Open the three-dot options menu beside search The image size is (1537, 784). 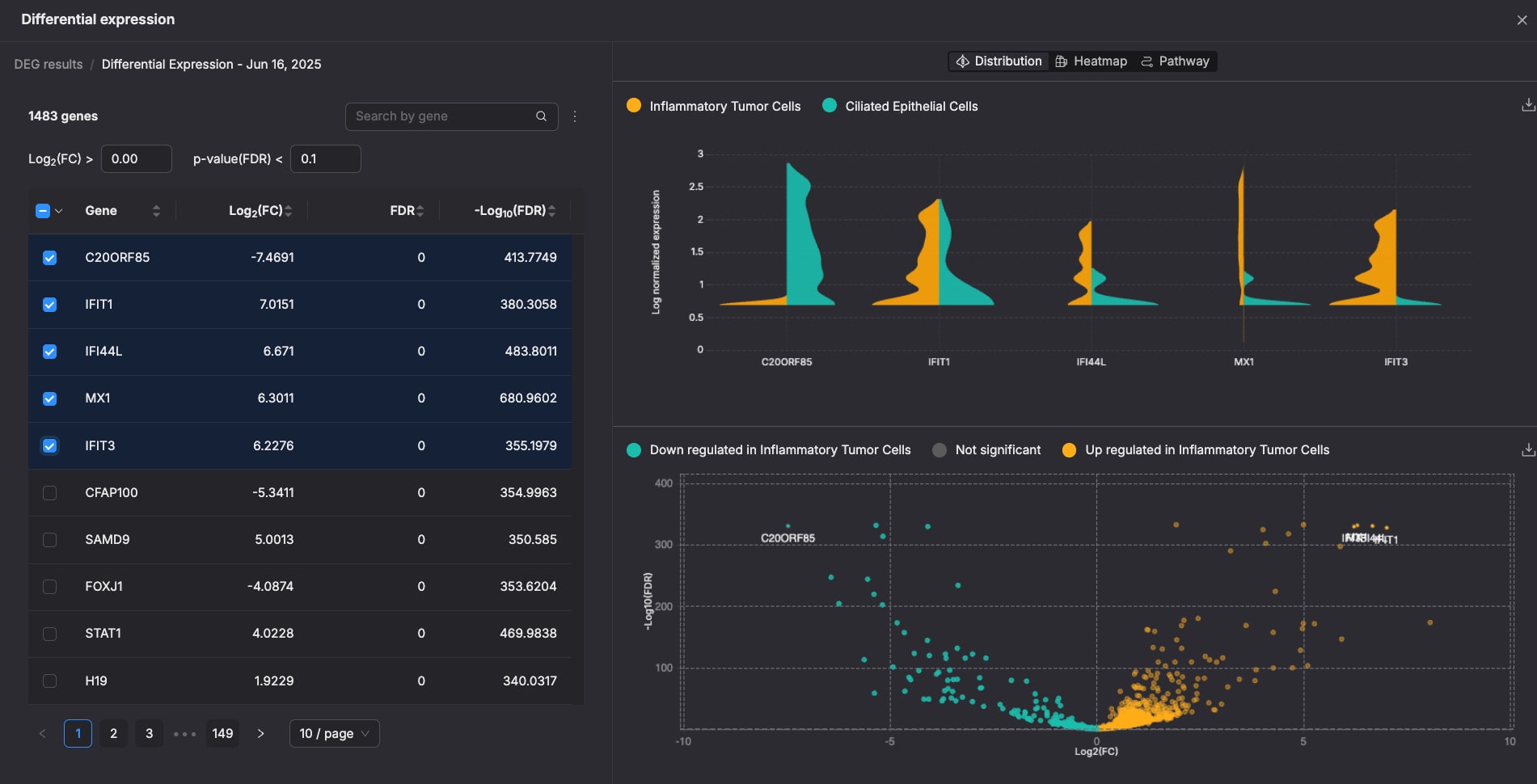(575, 116)
